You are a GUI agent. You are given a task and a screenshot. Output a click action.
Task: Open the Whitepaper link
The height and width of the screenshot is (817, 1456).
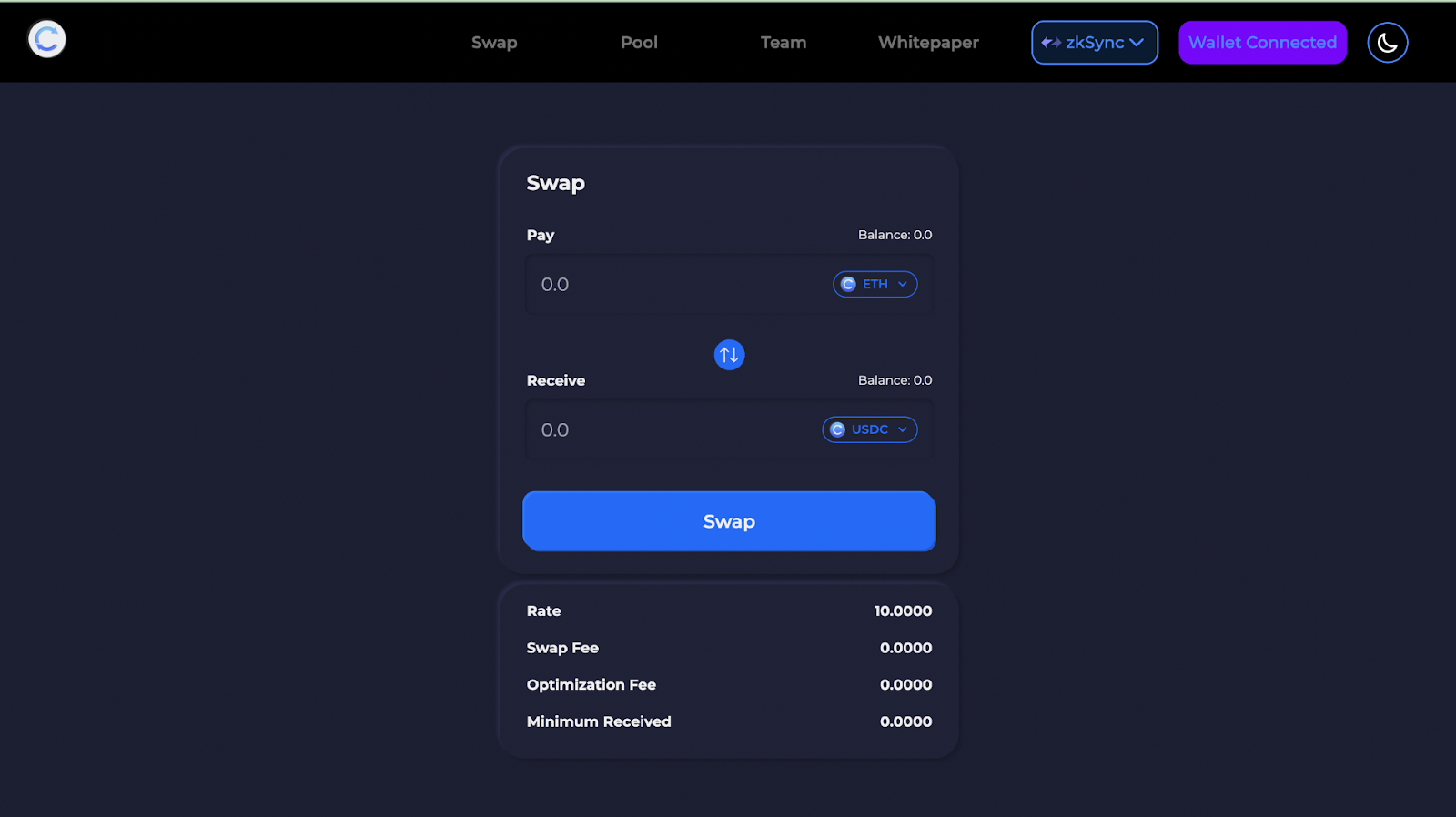[928, 43]
